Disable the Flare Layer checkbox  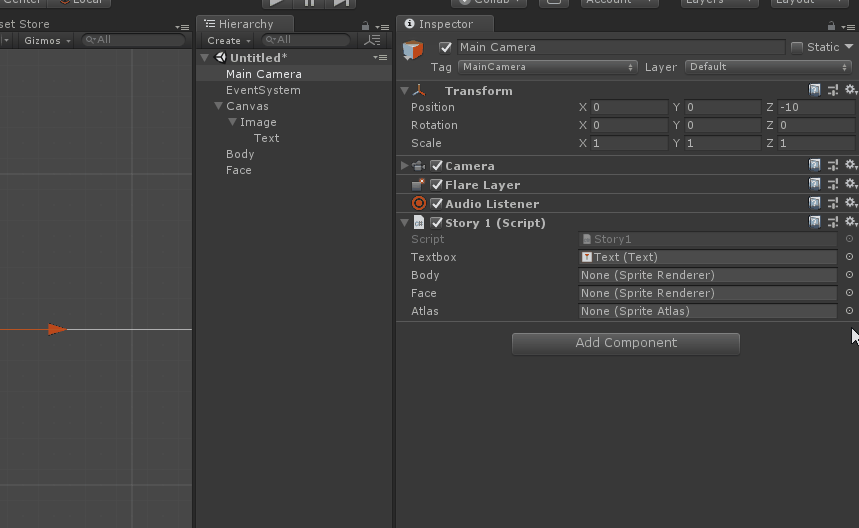437,185
